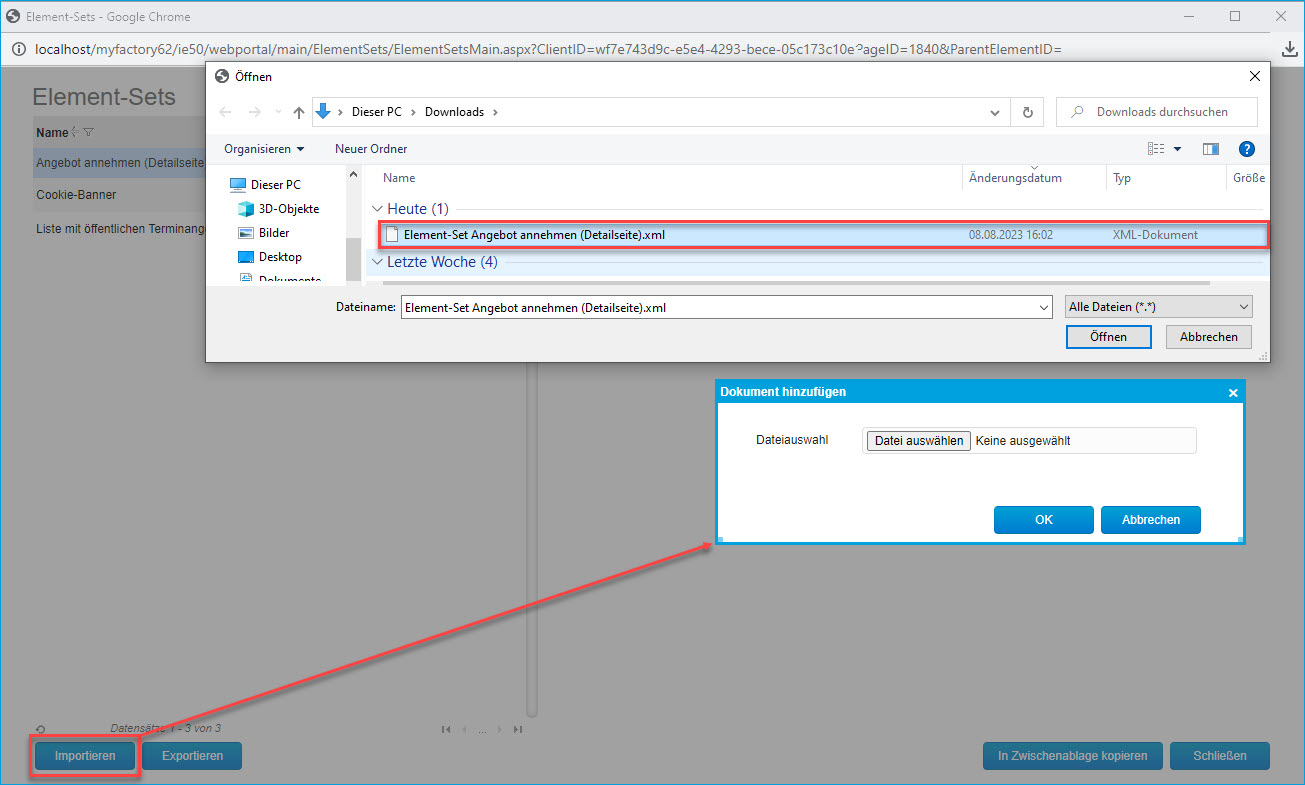Click the Chrome download icon
Image resolution: width=1305 pixels, height=785 pixels.
tap(1289, 49)
